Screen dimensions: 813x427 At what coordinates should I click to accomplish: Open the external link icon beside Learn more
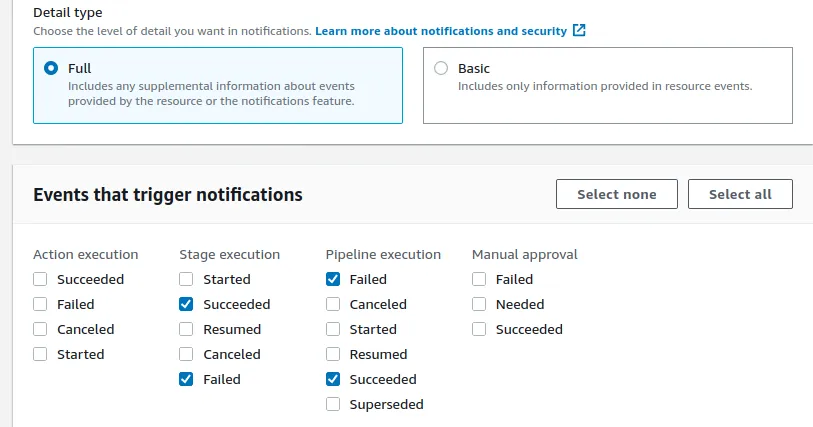click(x=579, y=31)
